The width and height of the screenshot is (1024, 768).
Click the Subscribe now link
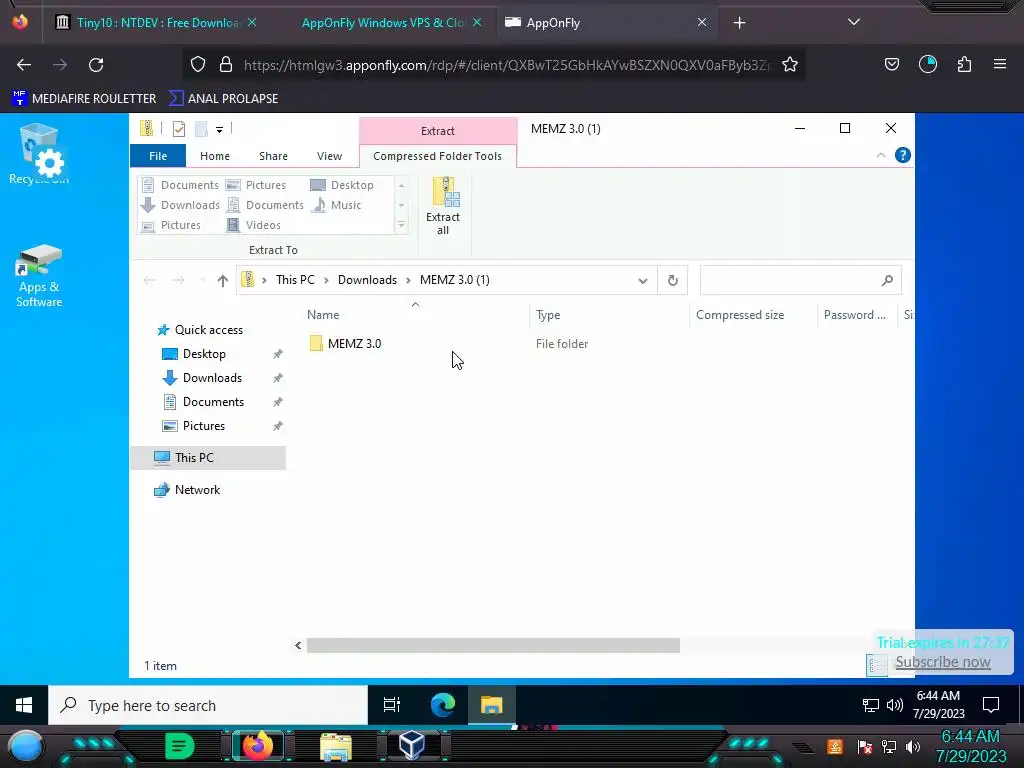click(x=942, y=662)
